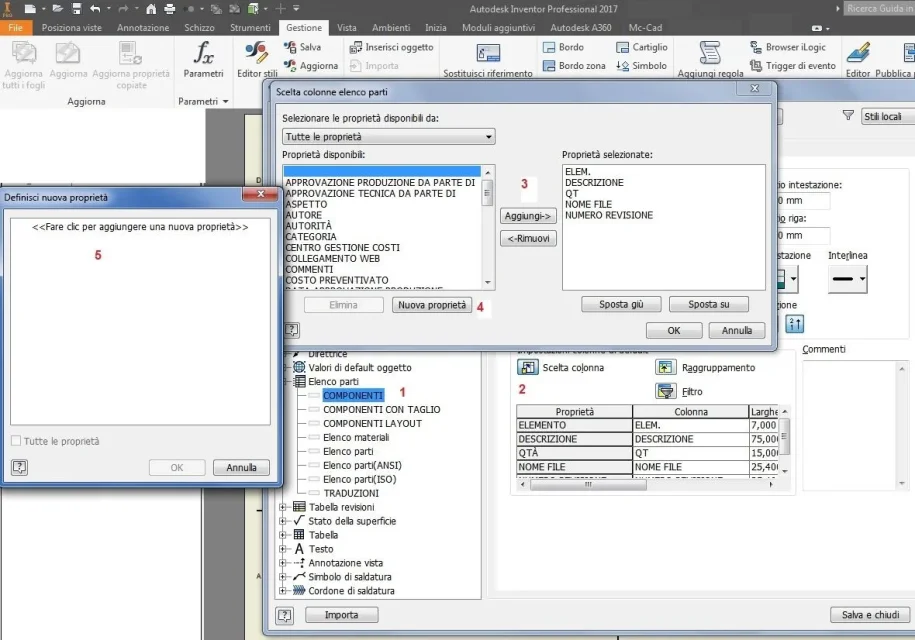
Task: Open the Scelta colonna icon
Action: 528,367
